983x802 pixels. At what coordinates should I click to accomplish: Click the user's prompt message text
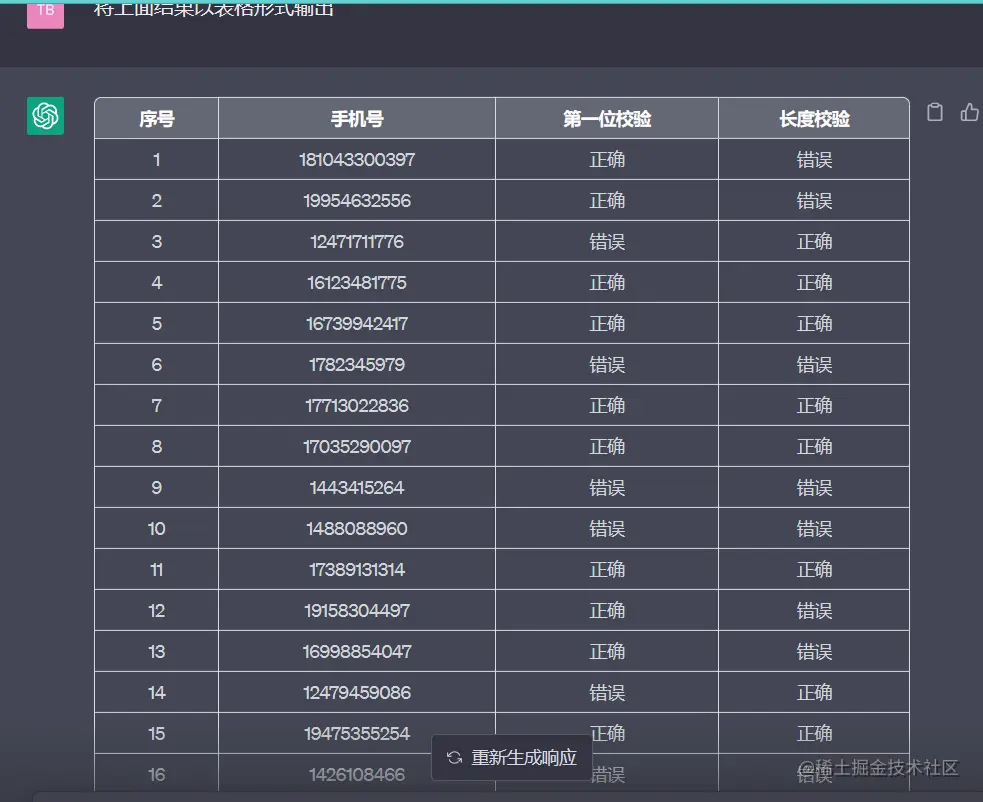pyautogui.click(x=214, y=10)
